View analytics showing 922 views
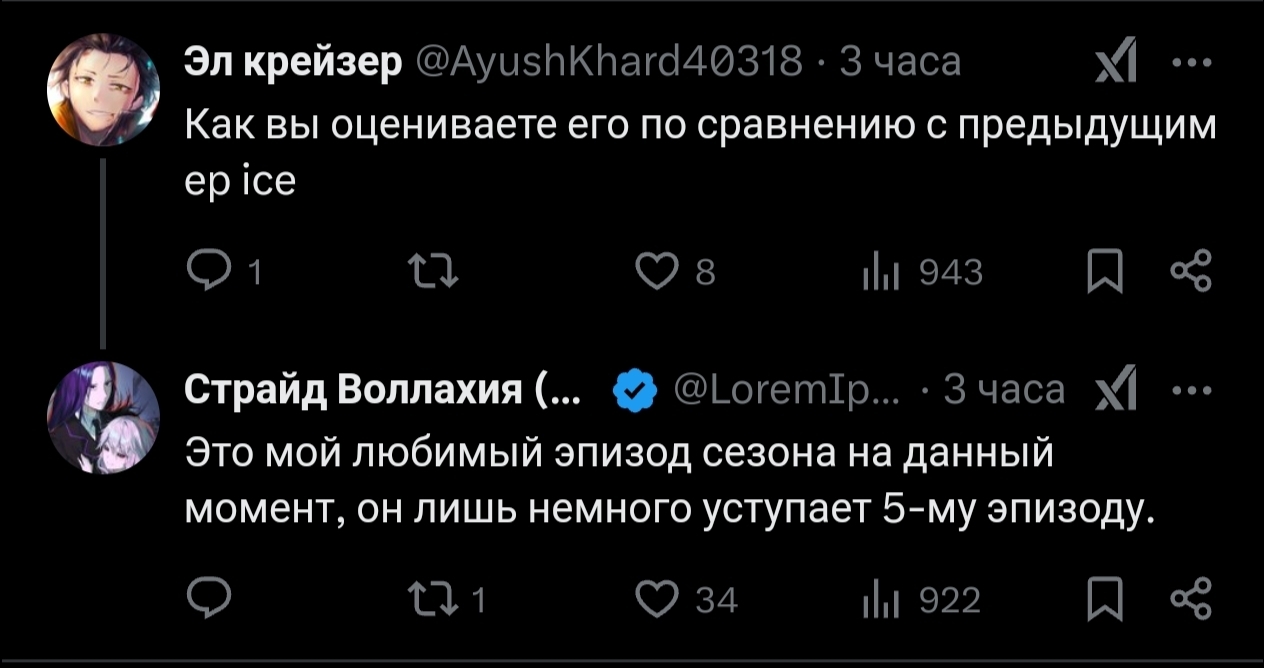The image size is (1264, 668). (x=871, y=599)
